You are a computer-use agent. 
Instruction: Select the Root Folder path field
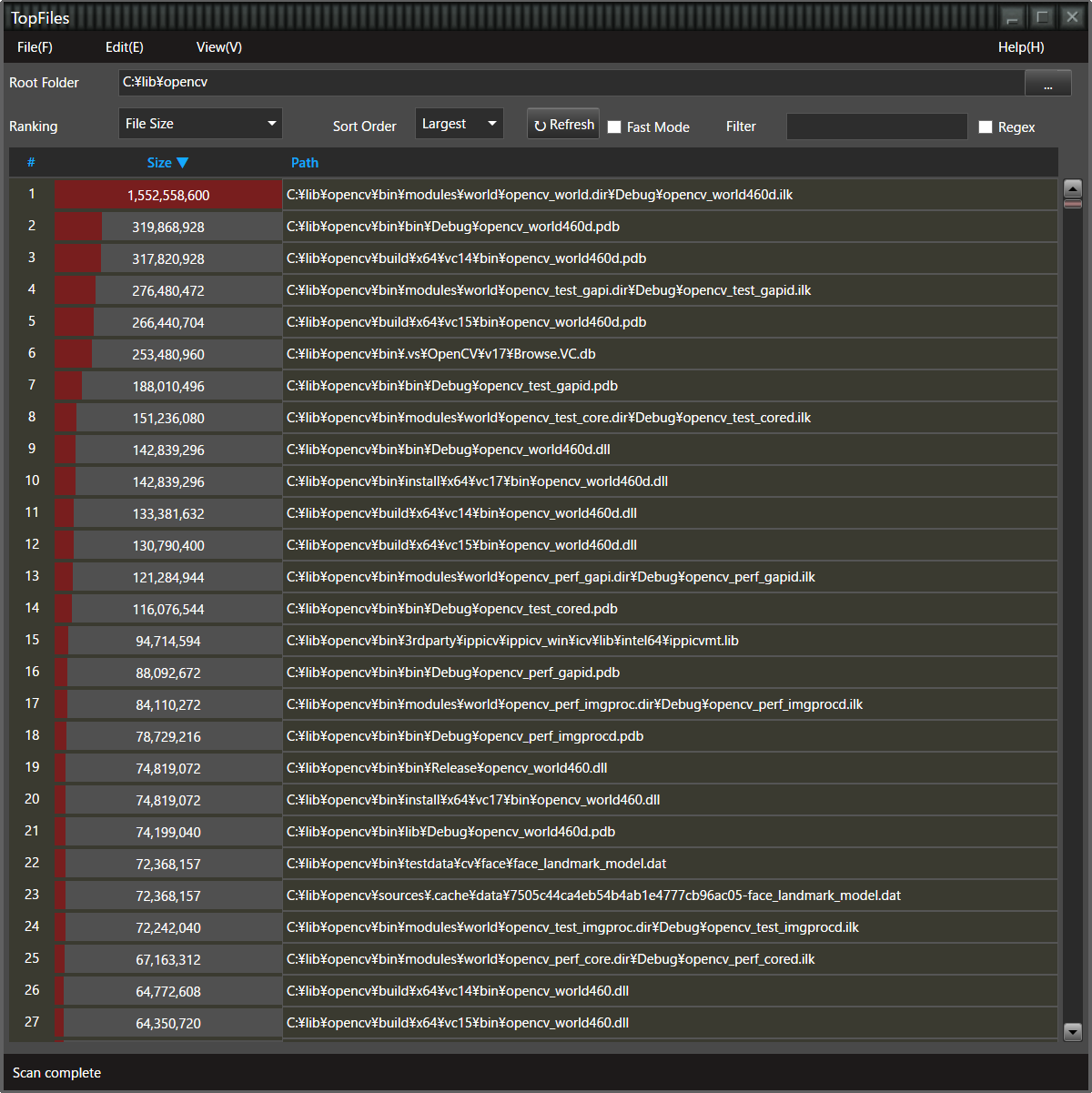click(573, 82)
